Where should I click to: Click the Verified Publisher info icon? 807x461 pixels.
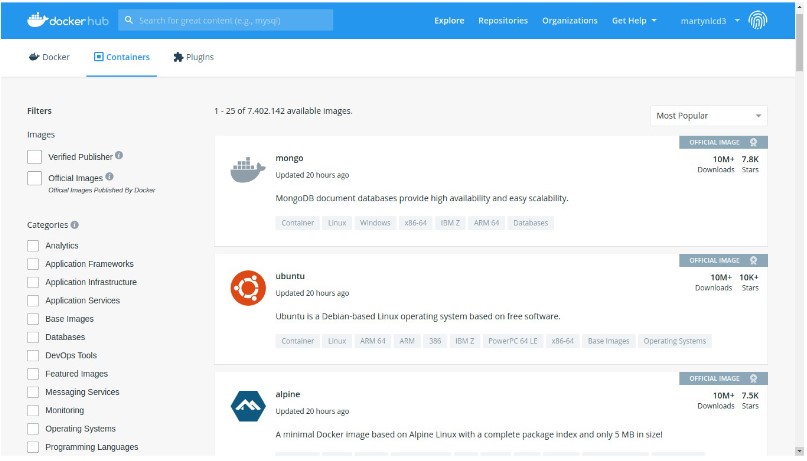click(x=119, y=155)
